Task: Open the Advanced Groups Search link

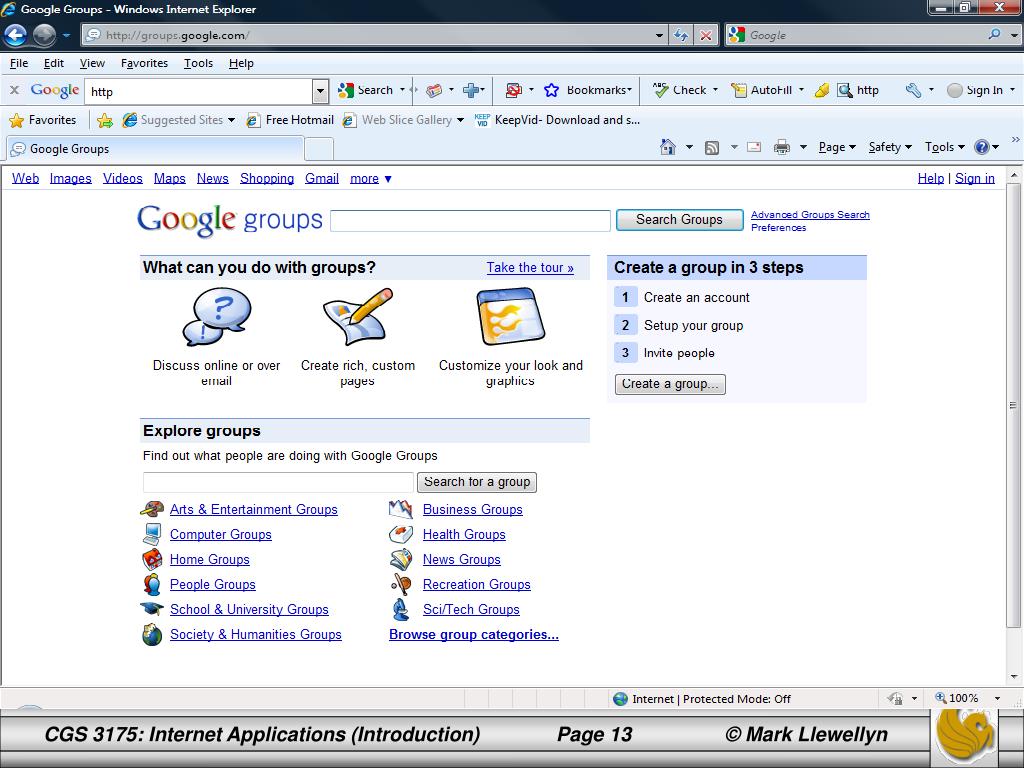Action: (810, 214)
